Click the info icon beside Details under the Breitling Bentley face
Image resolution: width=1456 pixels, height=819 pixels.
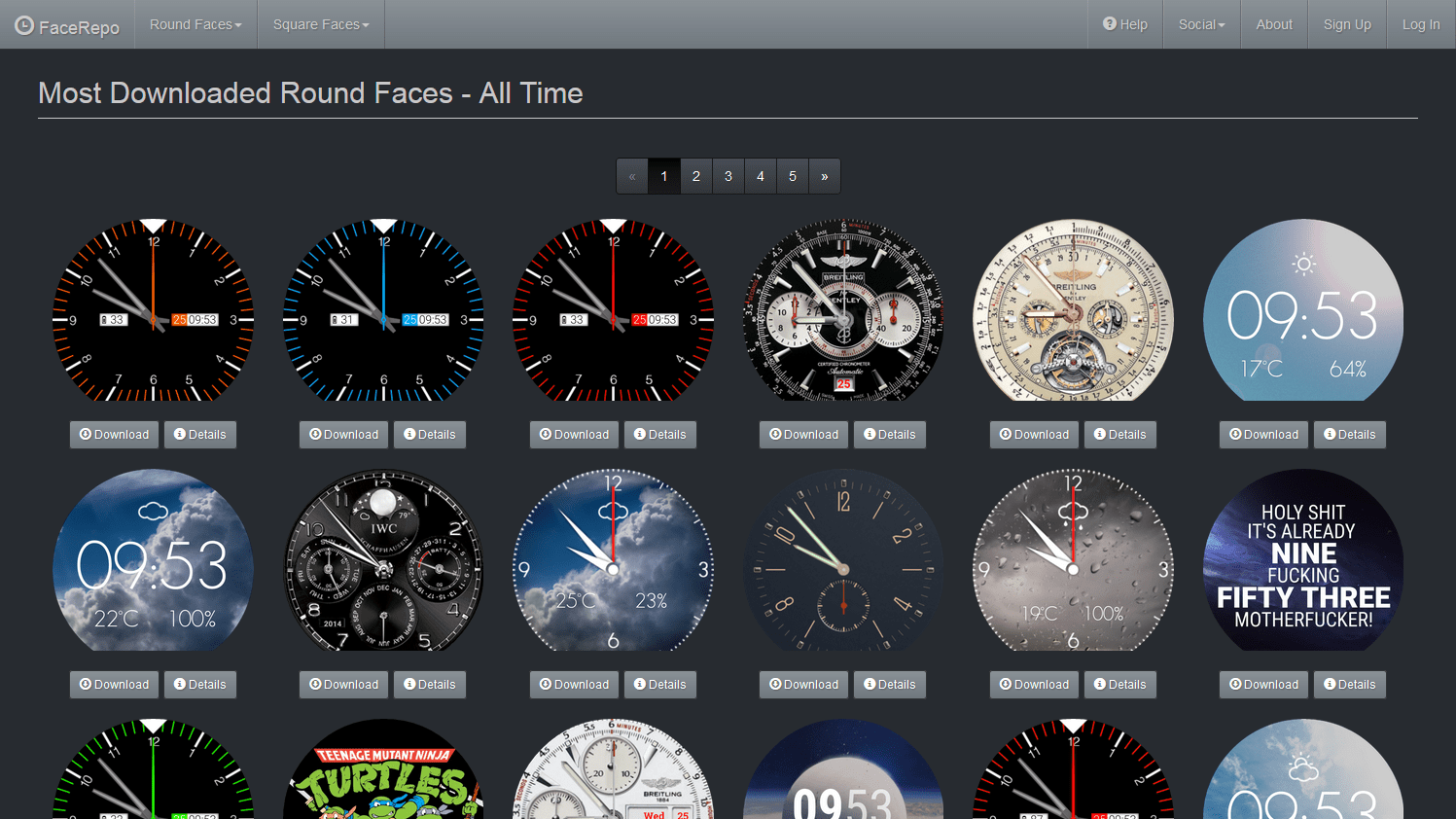(872, 435)
